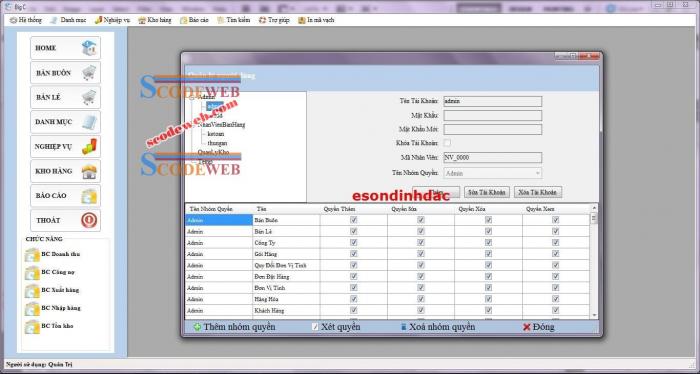This screenshot has width=700, height=374.
Task: Click permissions table vertical scrollbar
Action: click(x=594, y=261)
